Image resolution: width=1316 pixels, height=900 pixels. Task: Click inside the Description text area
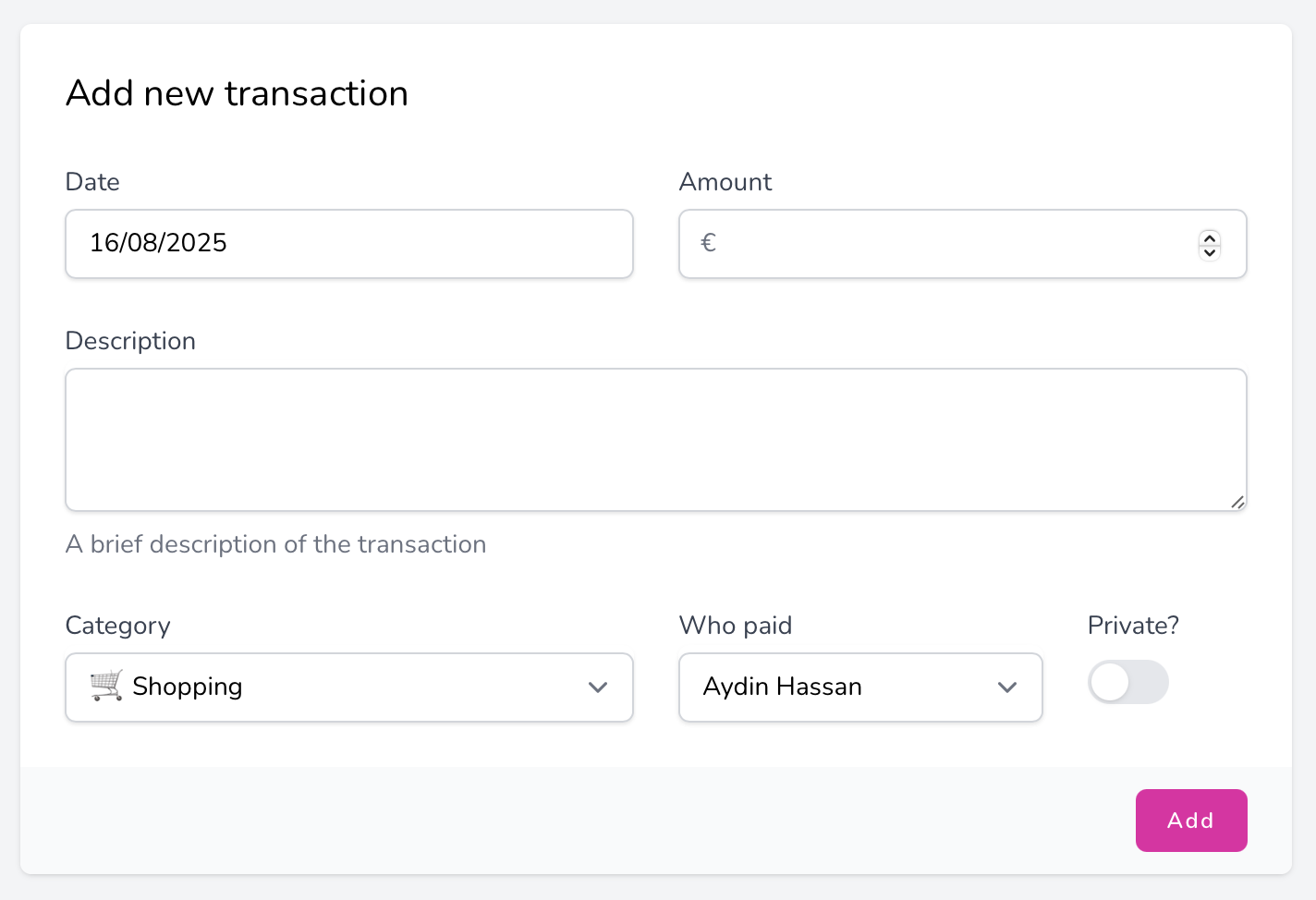(656, 440)
